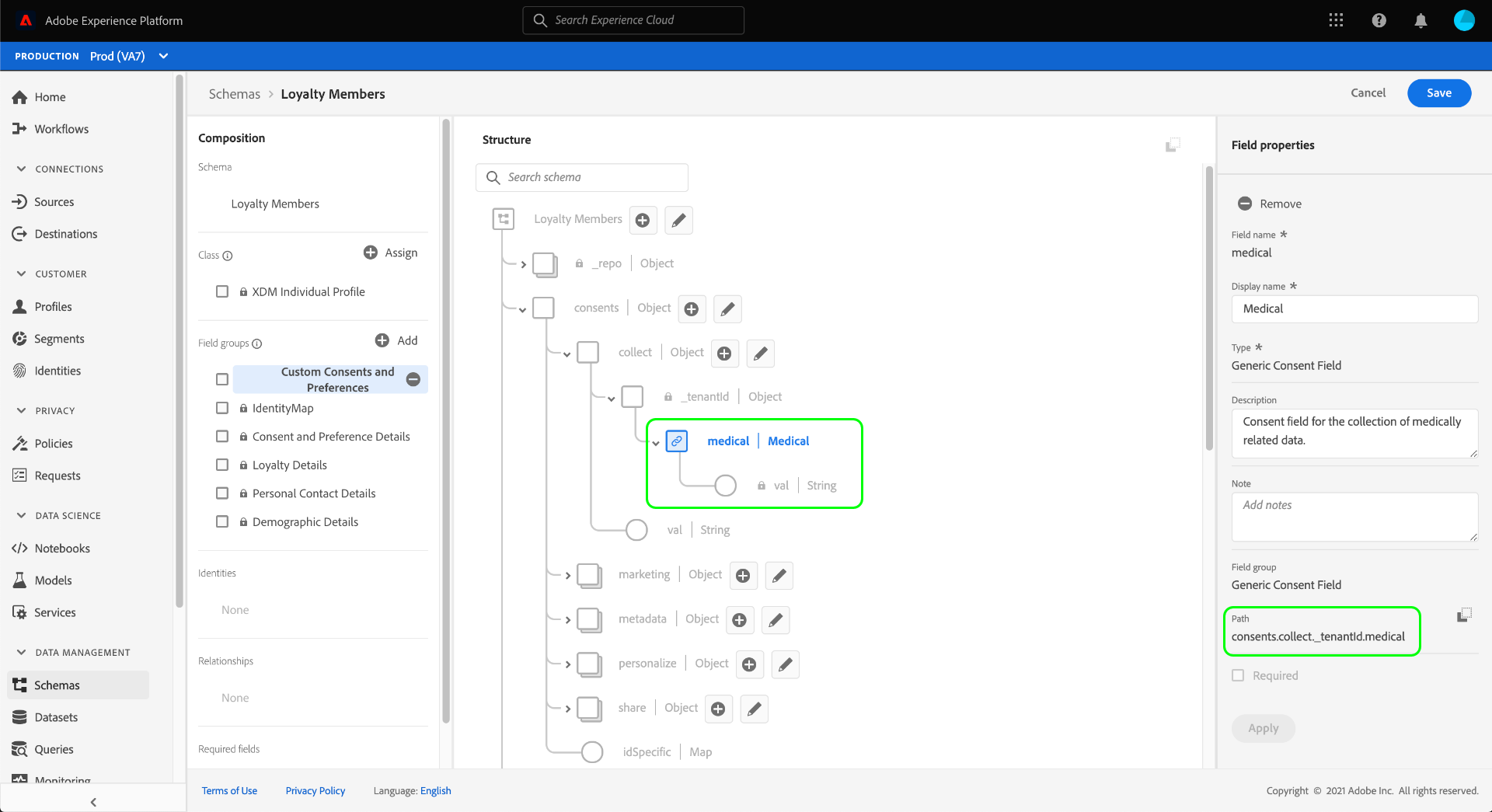Click the copy structure icon in Structure panel
The width and height of the screenshot is (1492, 812).
pyautogui.click(x=1173, y=145)
